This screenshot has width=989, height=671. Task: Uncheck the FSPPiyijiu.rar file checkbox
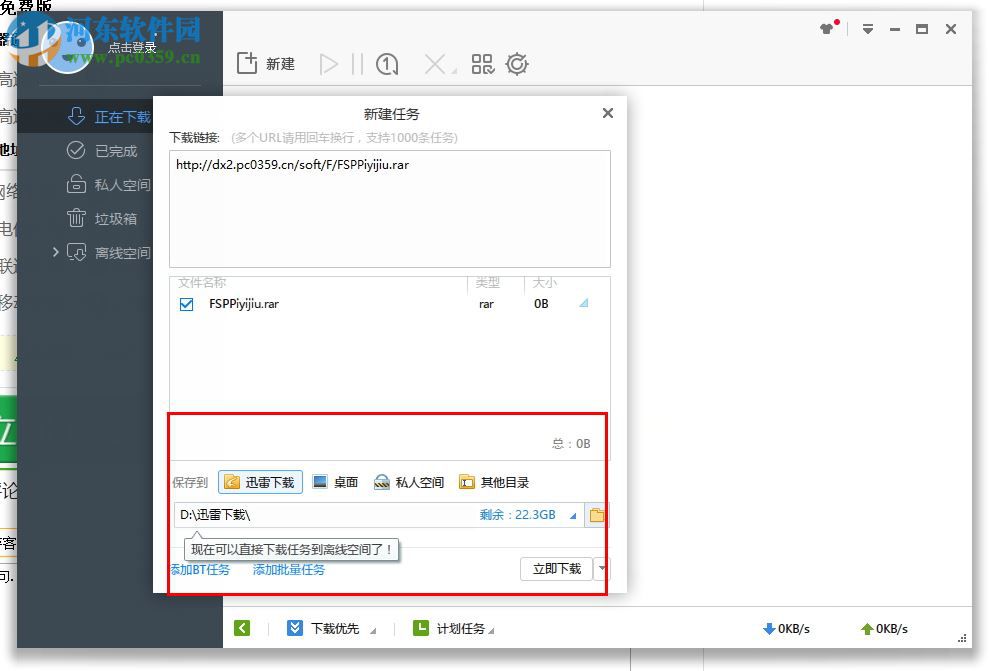click(x=185, y=304)
